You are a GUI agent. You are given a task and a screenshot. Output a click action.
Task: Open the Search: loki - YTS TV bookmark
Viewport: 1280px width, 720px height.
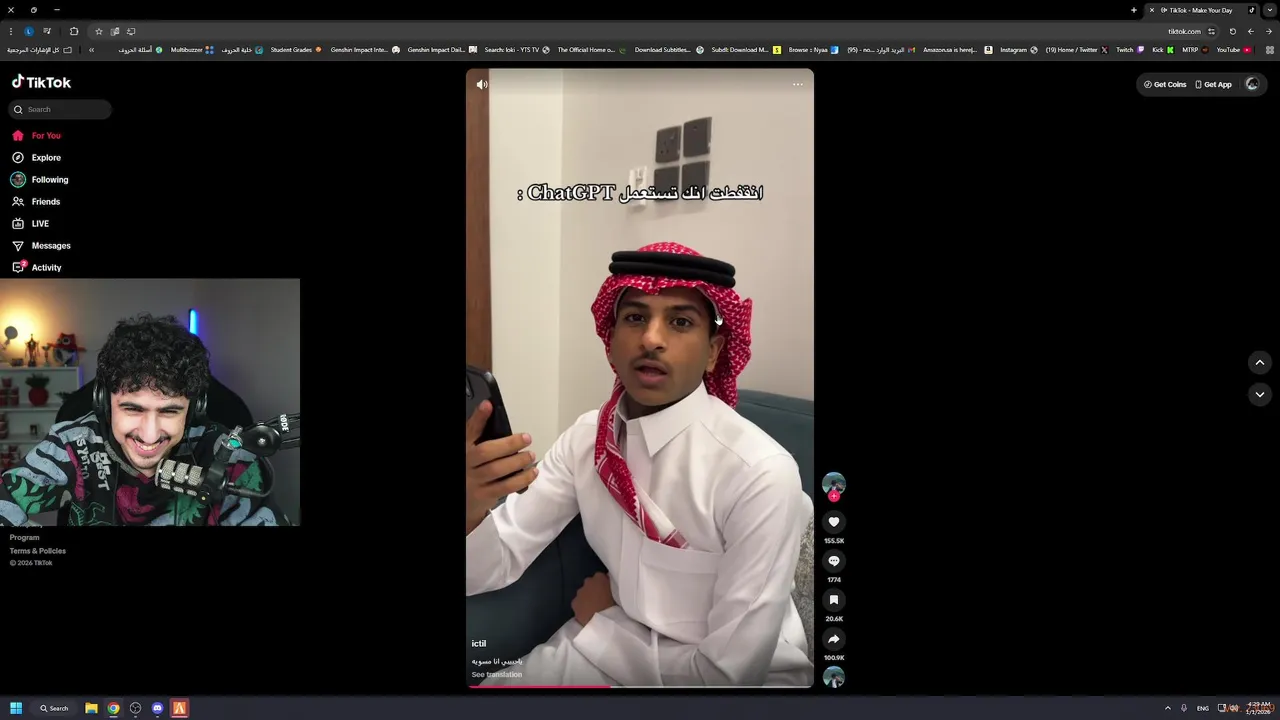(x=517, y=50)
